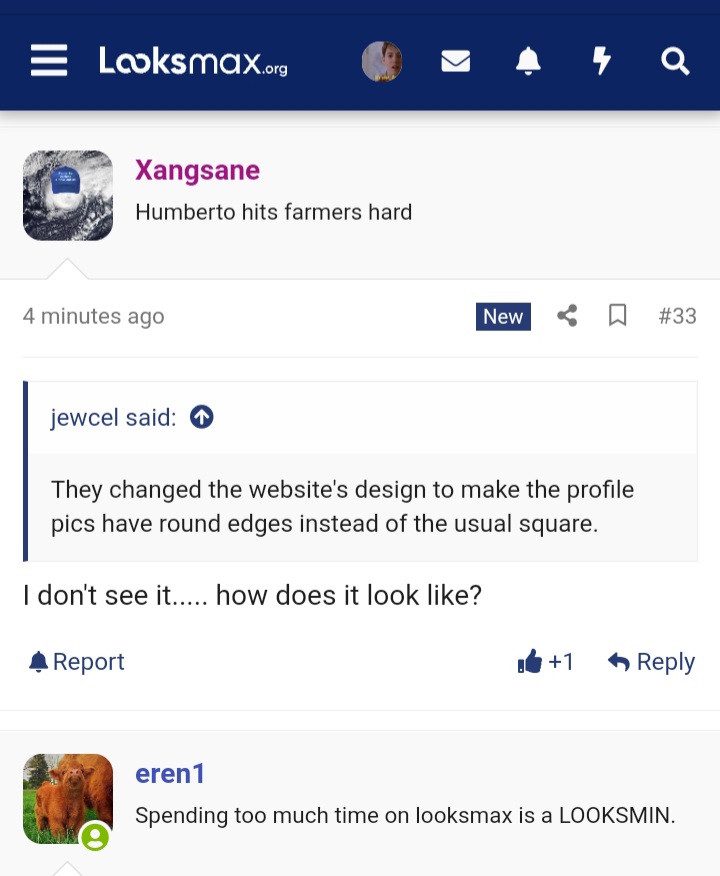720x876 pixels.
Task: Give a +1 reaction with thumbs up
Action: pos(546,661)
